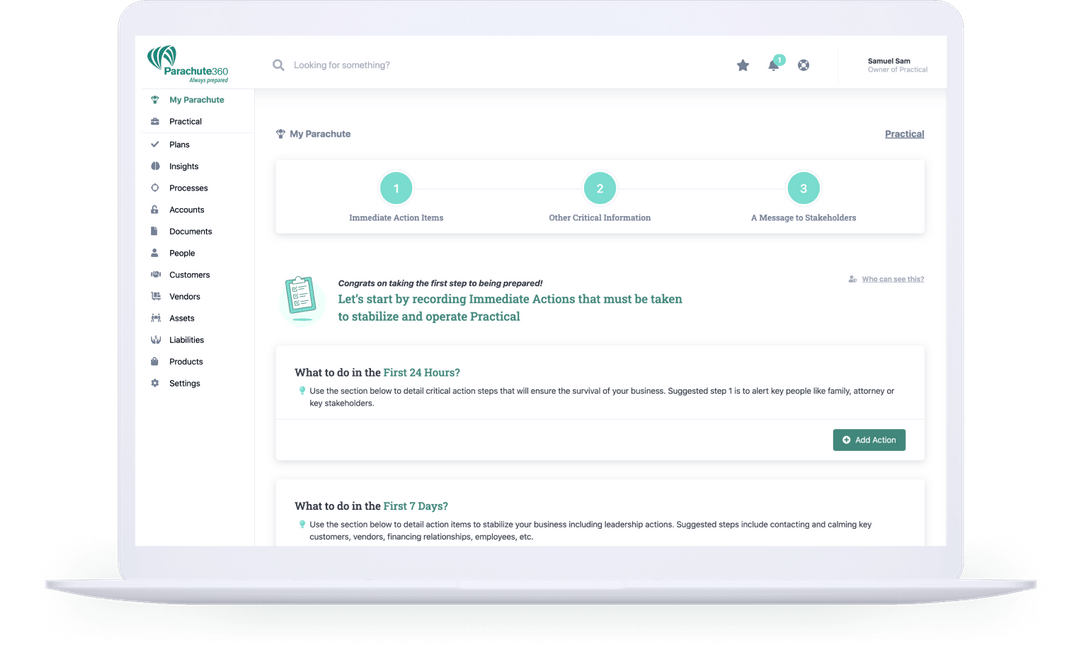This screenshot has width=1080, height=648.
Task: Open Processes in the sidebar
Action: pos(189,188)
